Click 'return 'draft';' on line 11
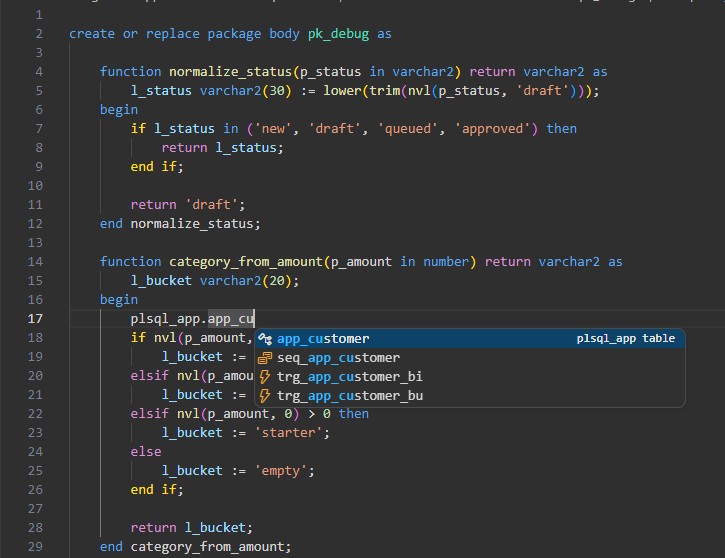The height and width of the screenshot is (558, 725). [x=188, y=204]
